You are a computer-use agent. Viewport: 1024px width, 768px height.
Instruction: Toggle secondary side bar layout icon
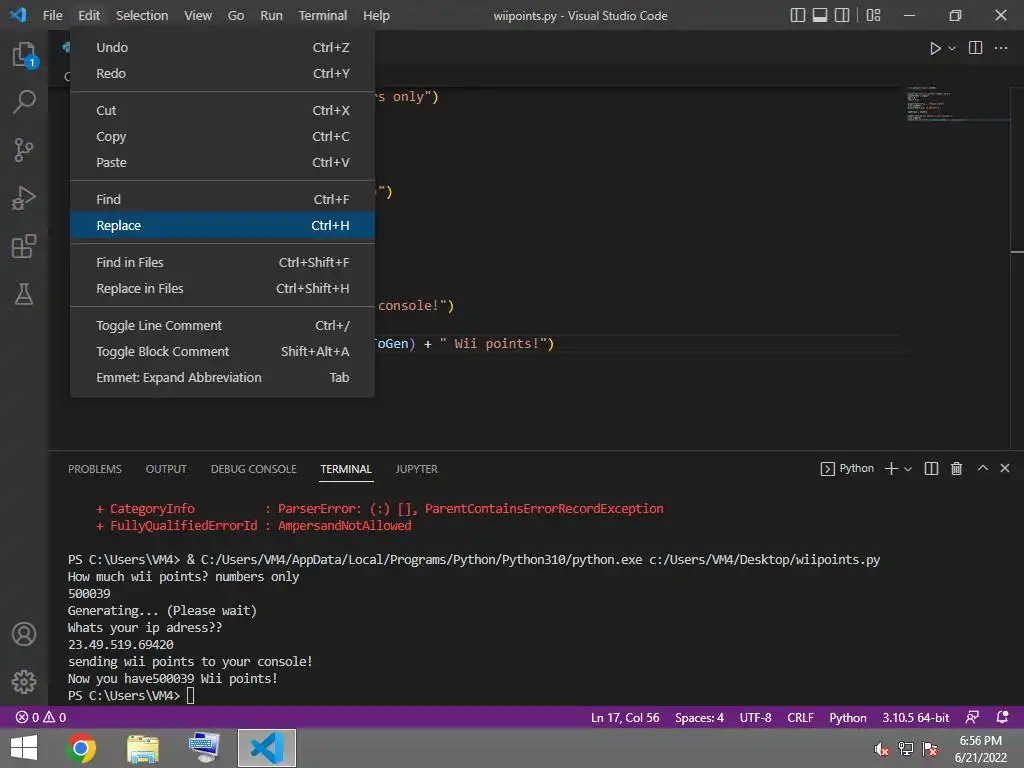(842, 15)
